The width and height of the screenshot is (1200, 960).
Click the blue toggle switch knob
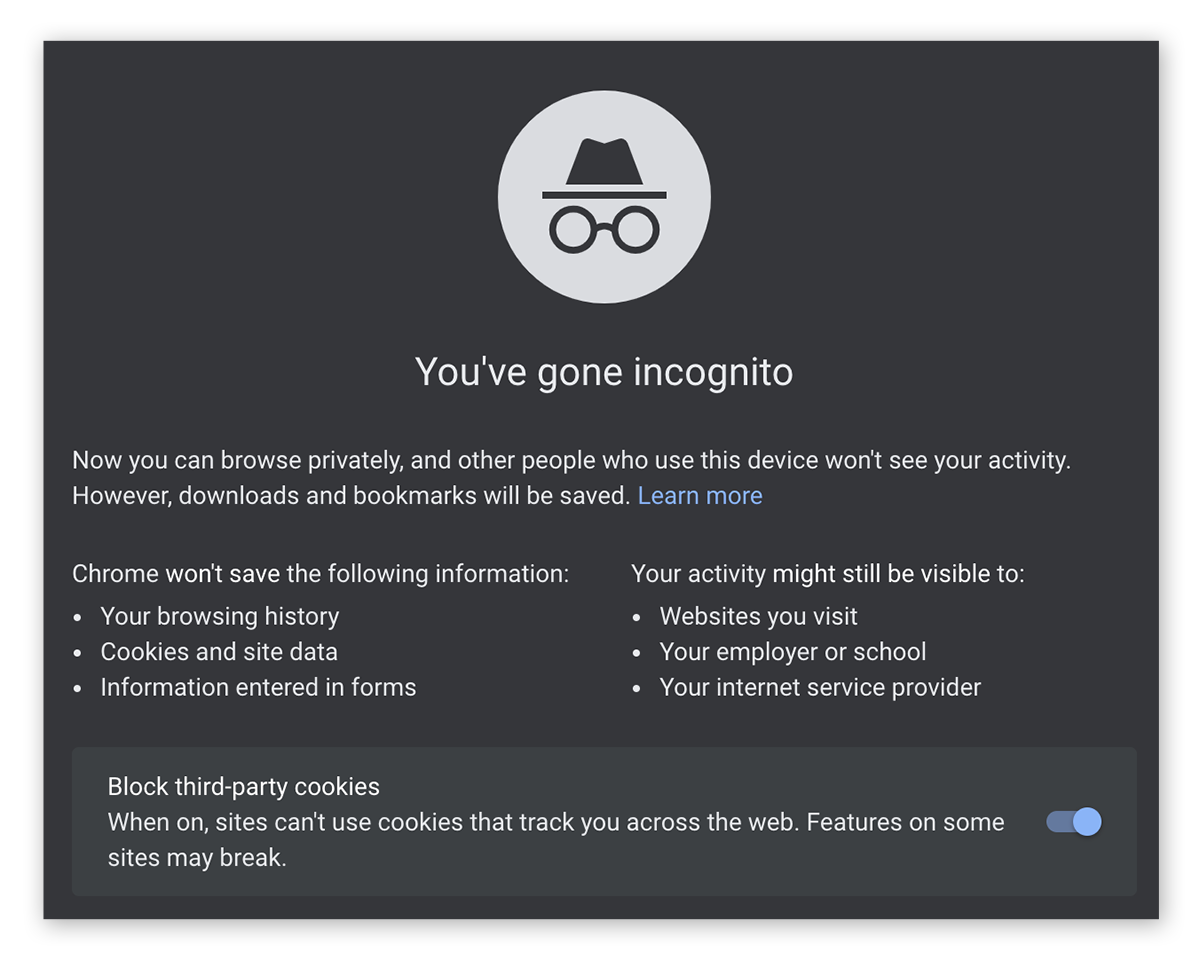(x=1085, y=821)
